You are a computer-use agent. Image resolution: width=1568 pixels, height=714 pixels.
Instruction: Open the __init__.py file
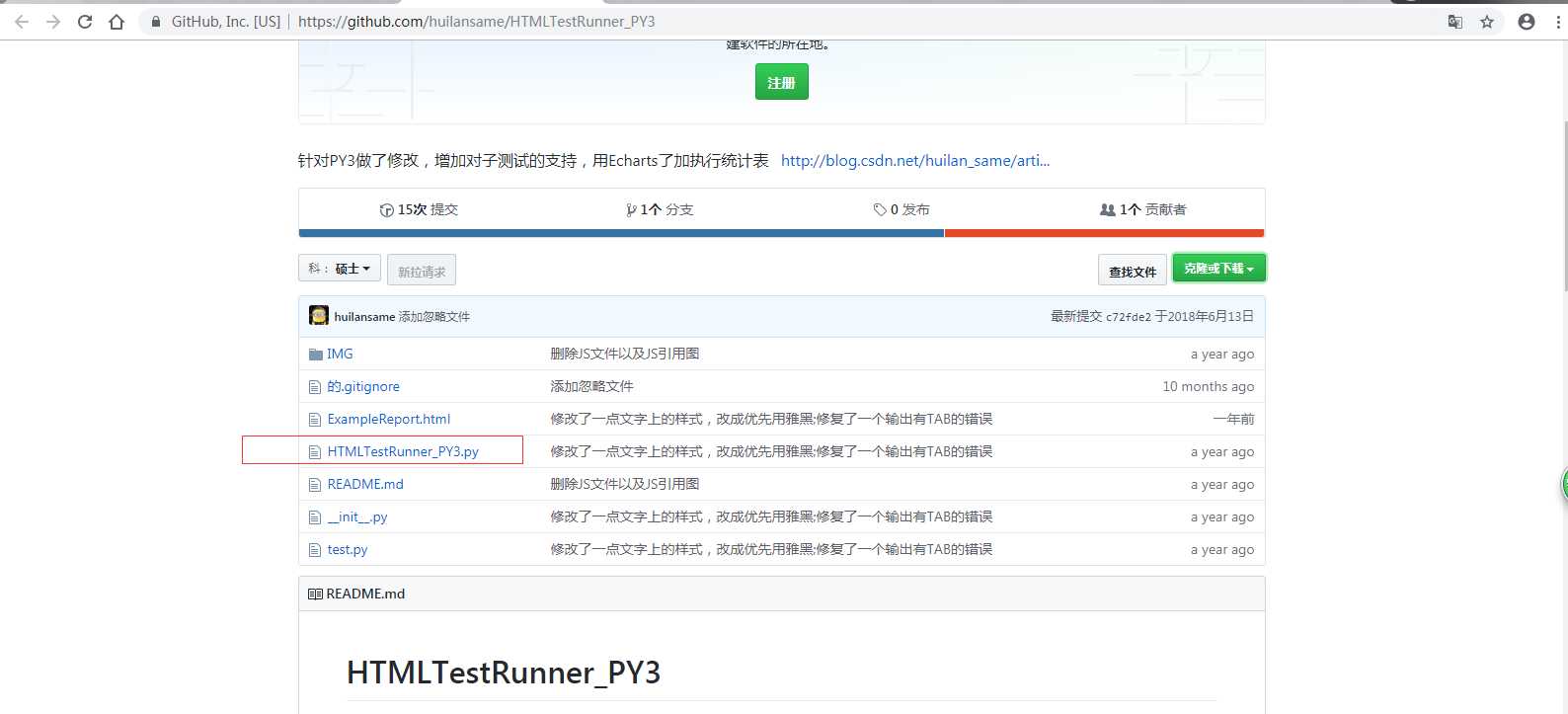tap(357, 516)
